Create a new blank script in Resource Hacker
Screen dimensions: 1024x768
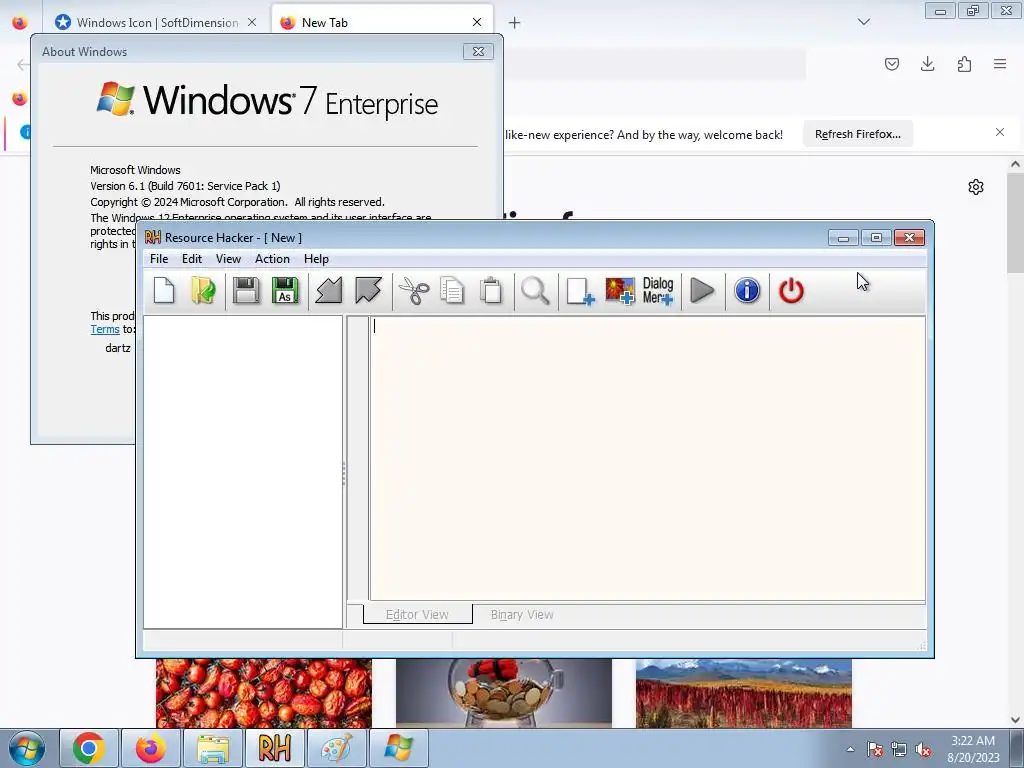tap(164, 291)
